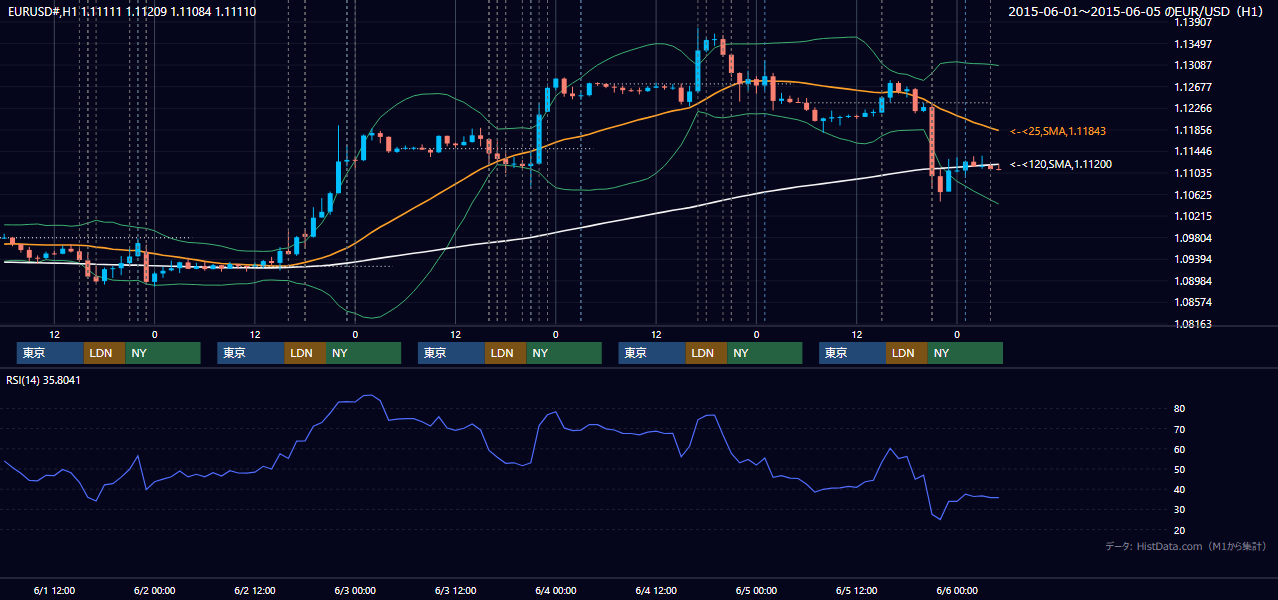Click RSI scale value 70
Screen dimensions: 1278x600
(x=1179, y=429)
